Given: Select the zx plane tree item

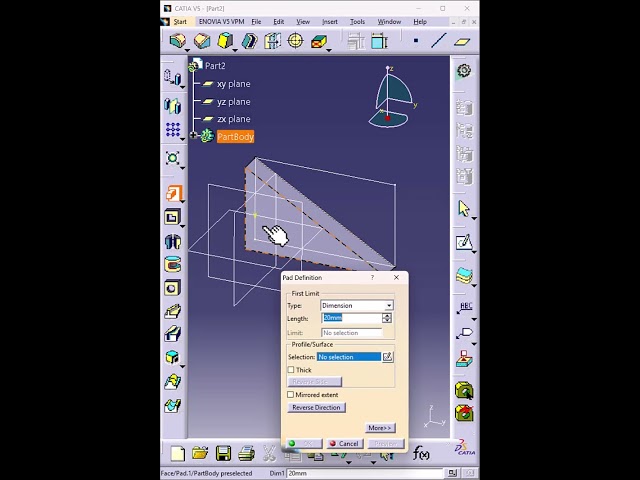Looking at the screenshot, I should (x=233, y=119).
